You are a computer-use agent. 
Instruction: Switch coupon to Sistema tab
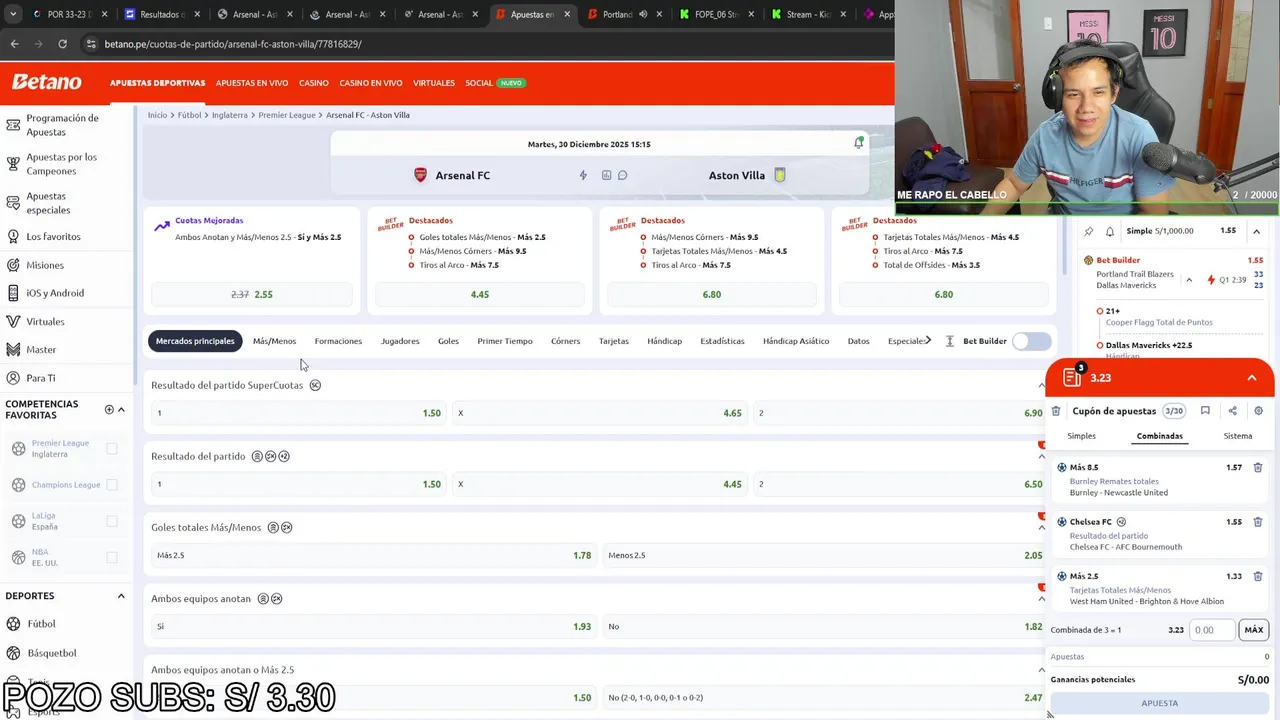coord(1237,436)
